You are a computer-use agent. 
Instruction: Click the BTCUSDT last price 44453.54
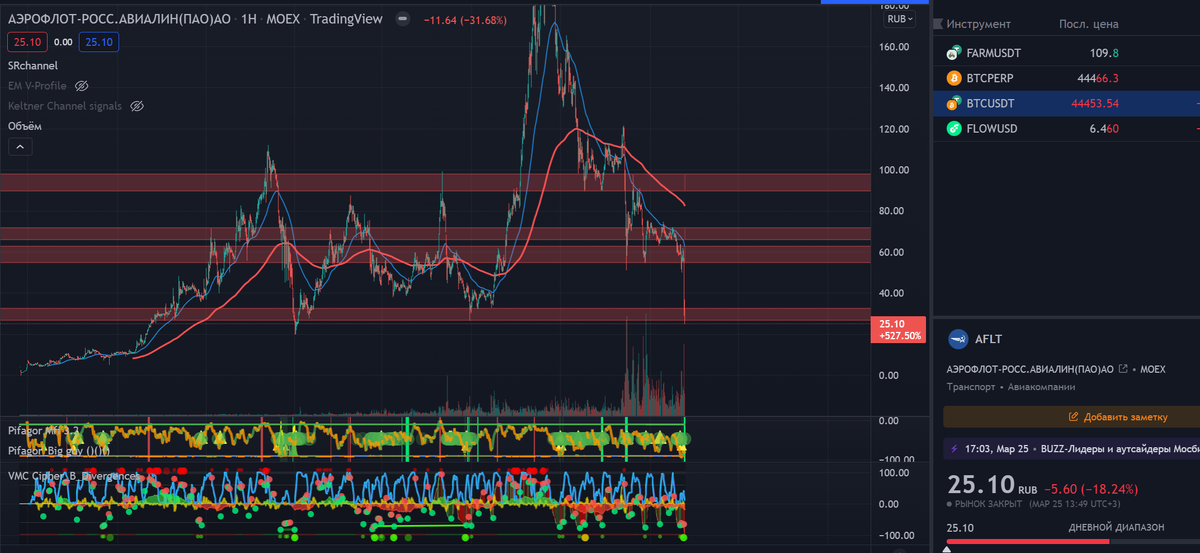pos(1094,103)
